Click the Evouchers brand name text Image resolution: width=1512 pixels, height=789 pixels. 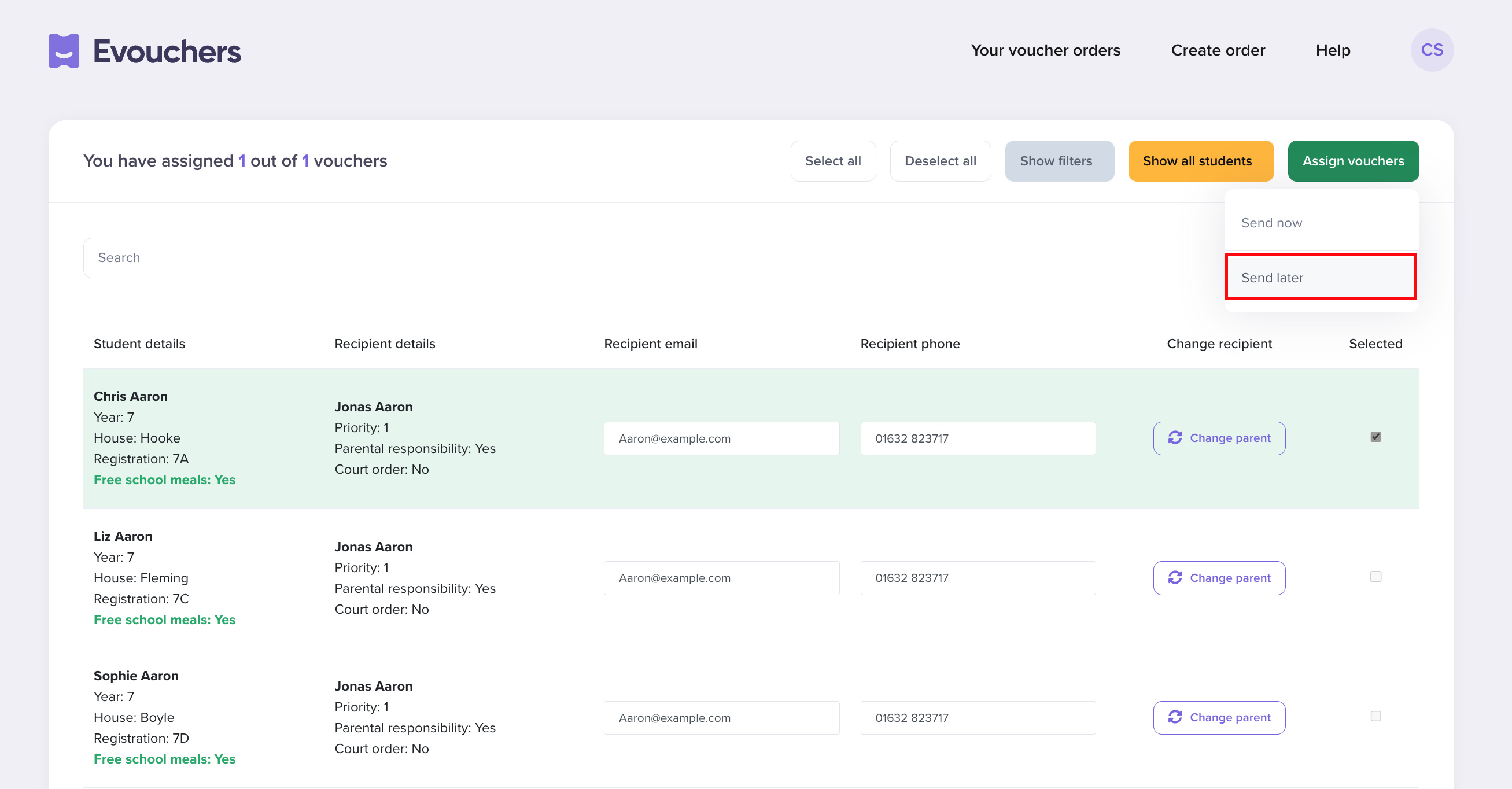point(167,51)
